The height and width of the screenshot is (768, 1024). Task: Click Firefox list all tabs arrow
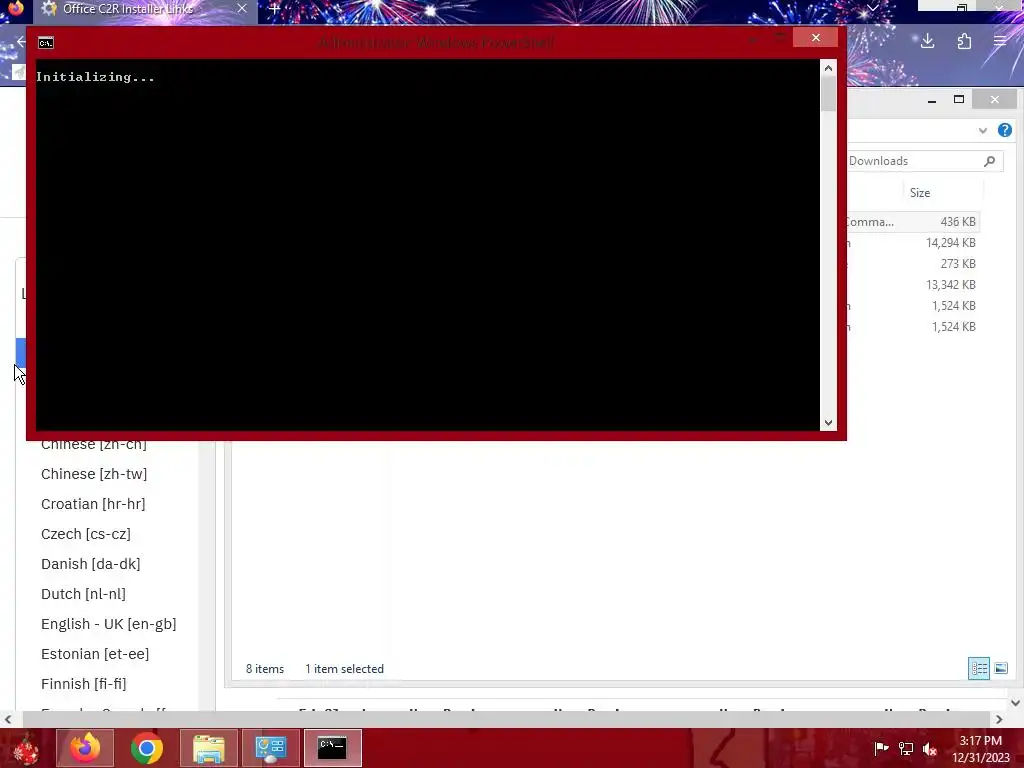(872, 8)
